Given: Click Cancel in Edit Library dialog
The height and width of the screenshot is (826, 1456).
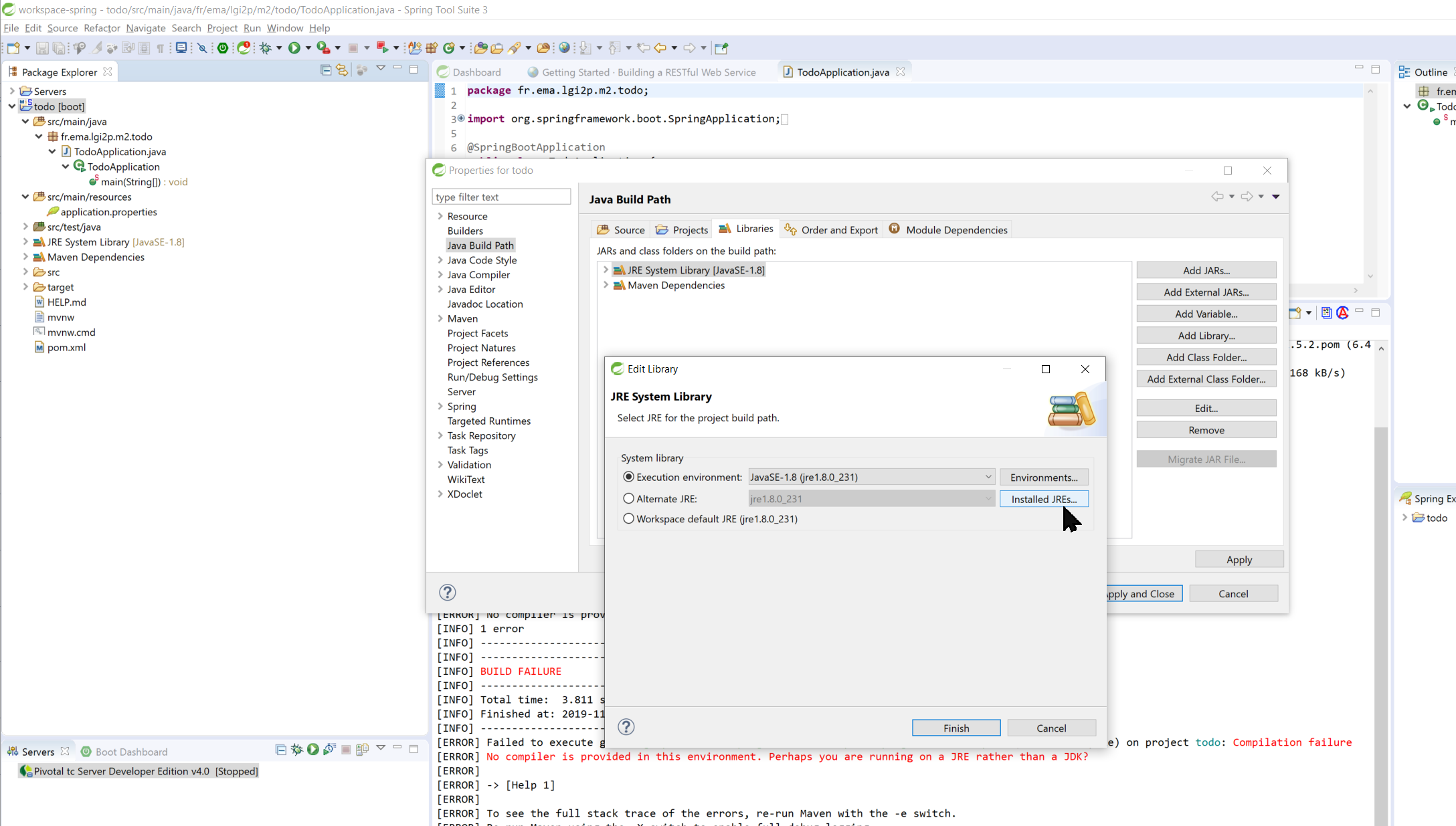Looking at the screenshot, I should coord(1051,728).
